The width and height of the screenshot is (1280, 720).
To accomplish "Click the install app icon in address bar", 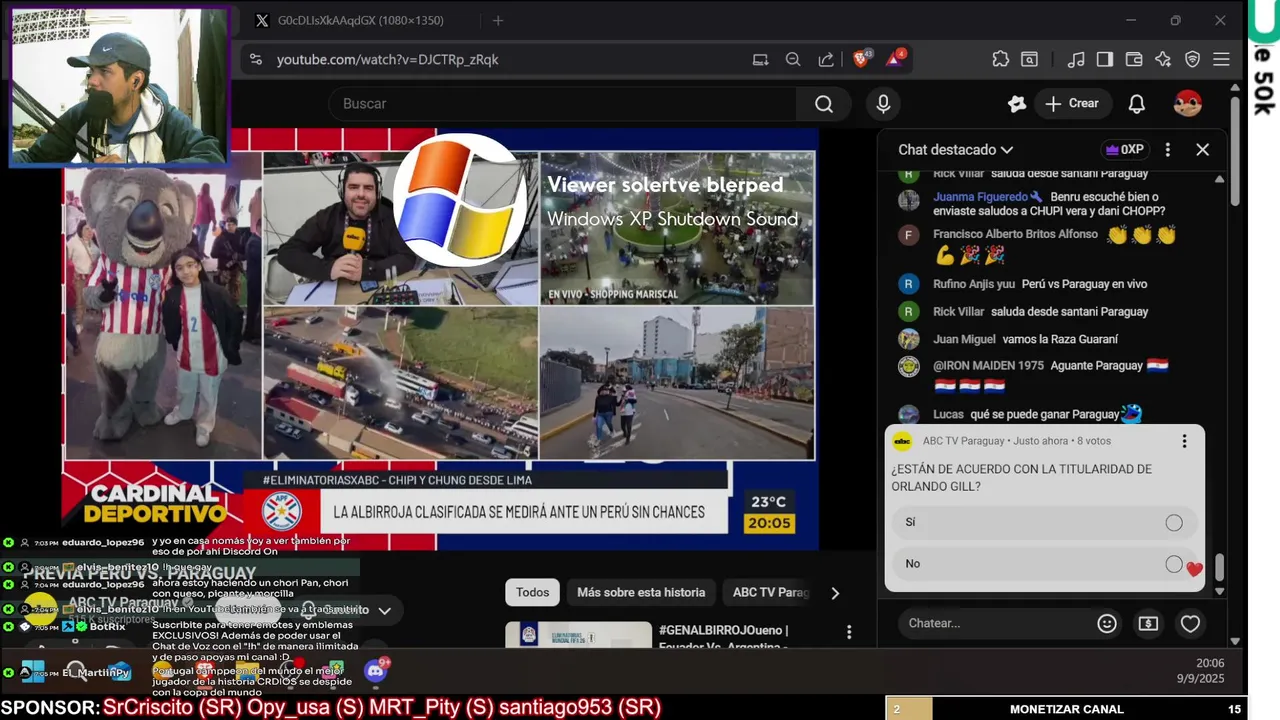I will 761,60.
